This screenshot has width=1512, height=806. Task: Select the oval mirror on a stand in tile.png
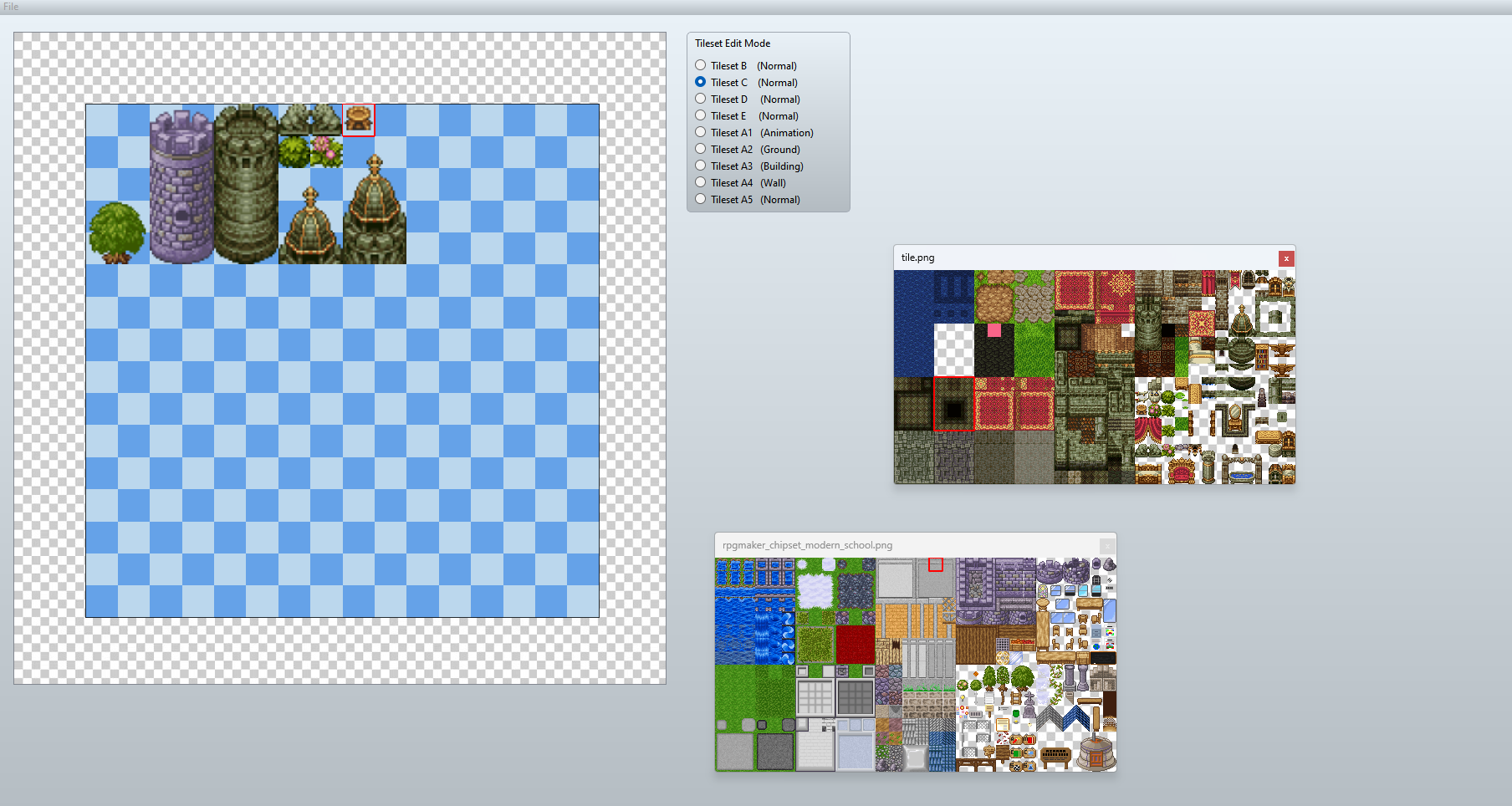[x=1234, y=418]
